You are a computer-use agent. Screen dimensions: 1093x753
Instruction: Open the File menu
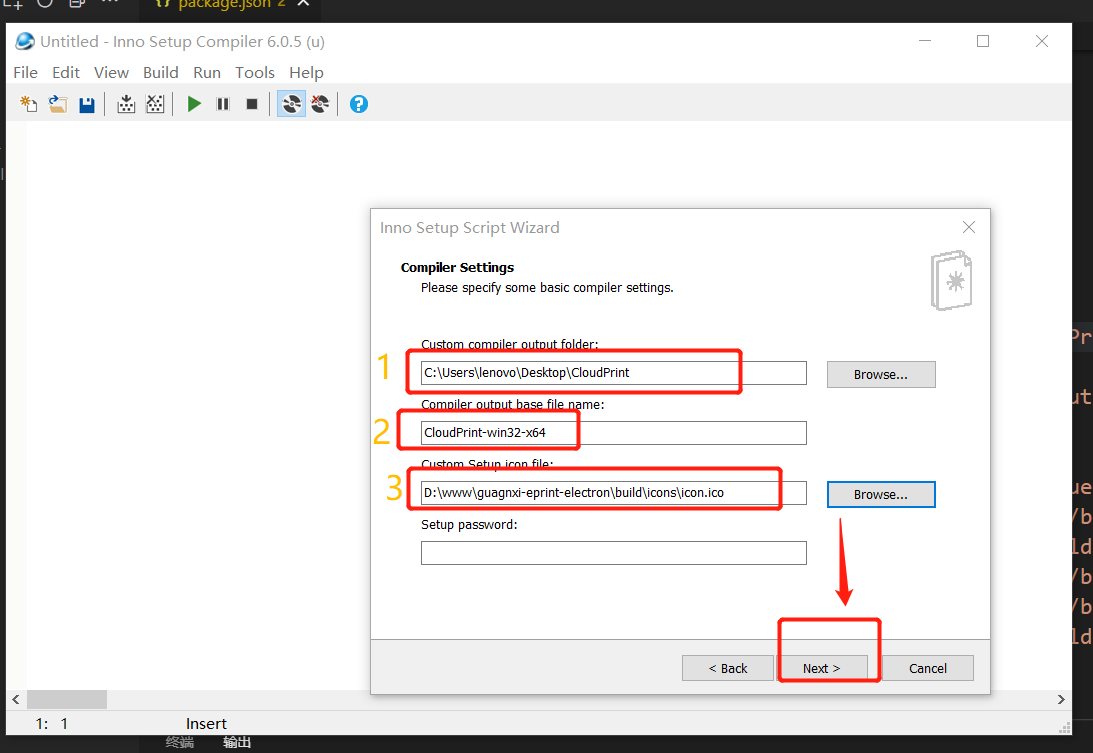pyautogui.click(x=26, y=73)
